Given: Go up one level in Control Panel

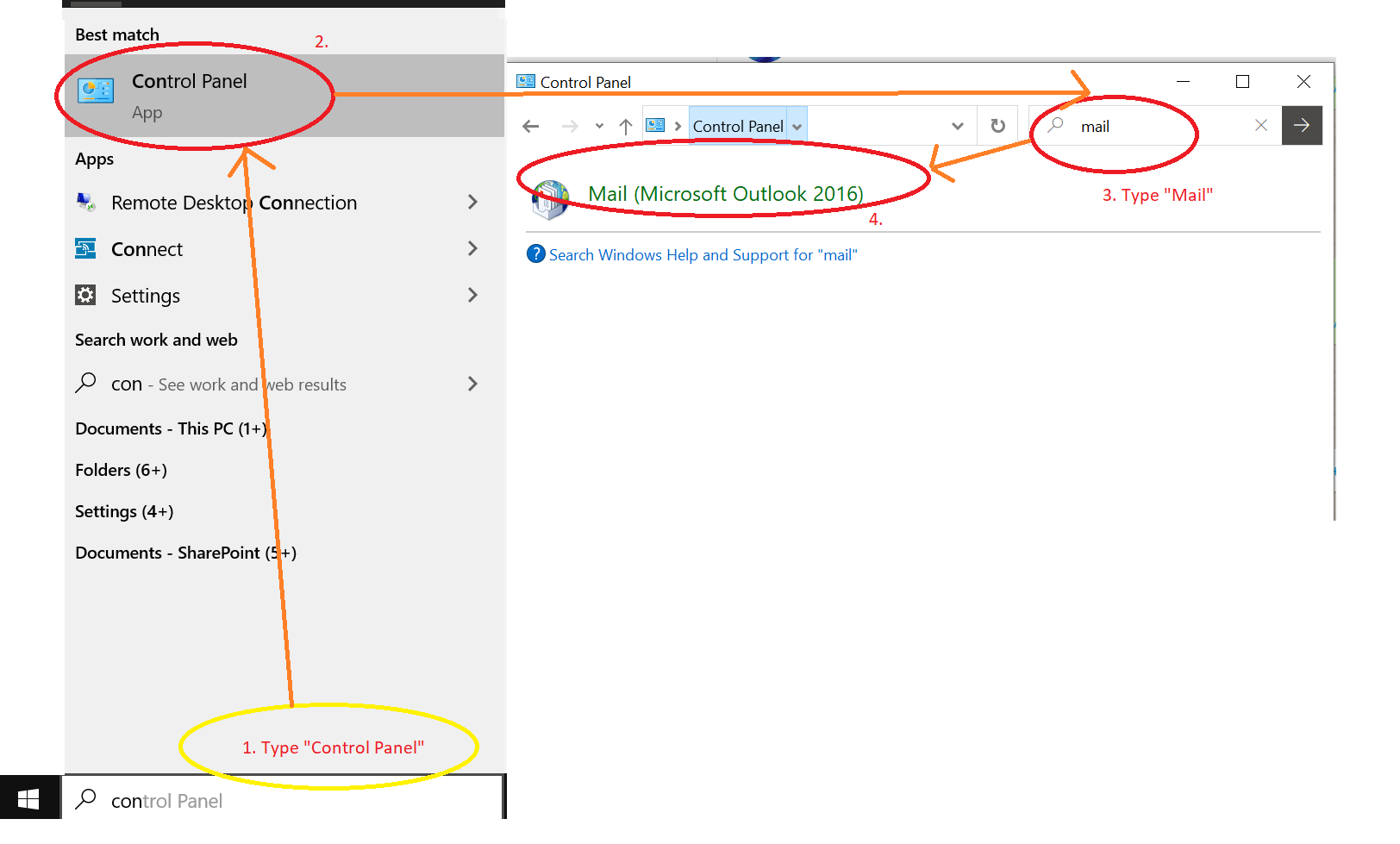Looking at the screenshot, I should pyautogui.click(x=626, y=127).
